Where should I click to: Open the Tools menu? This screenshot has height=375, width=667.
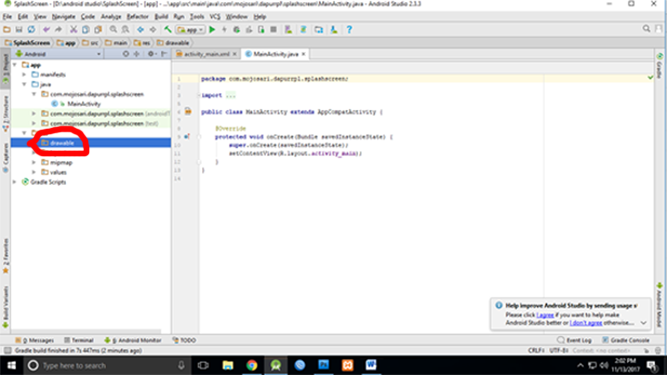point(197,17)
